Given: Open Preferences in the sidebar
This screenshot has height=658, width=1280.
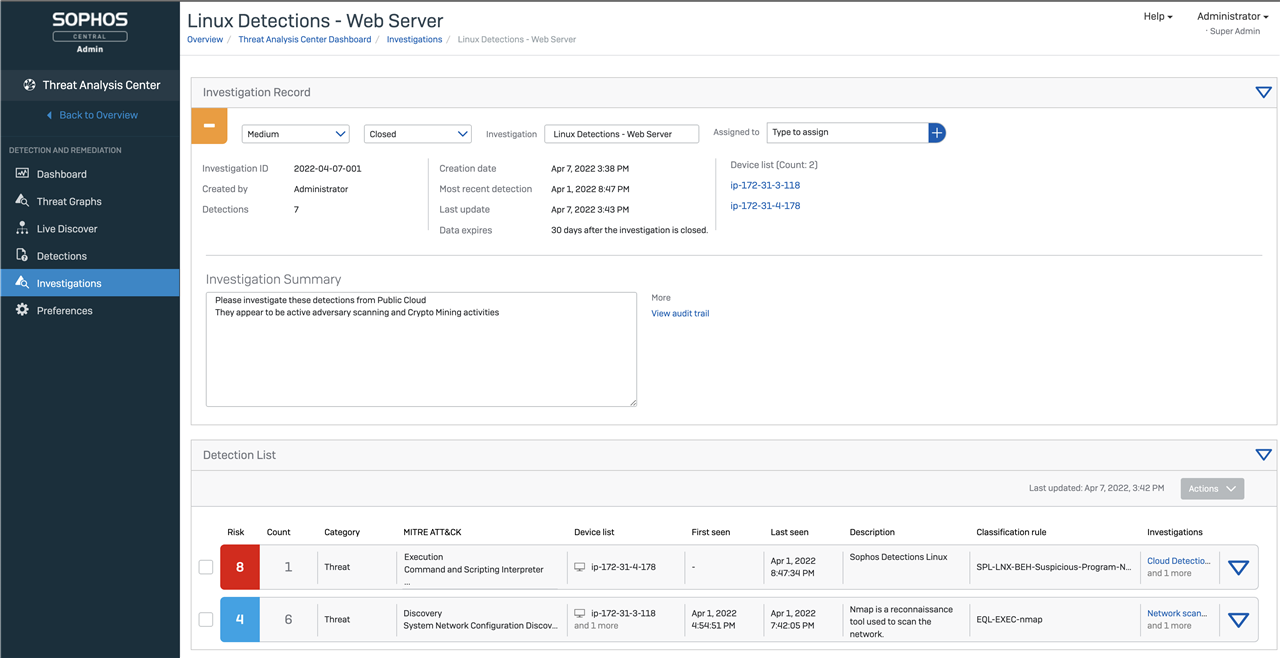Looking at the screenshot, I should (90, 310).
